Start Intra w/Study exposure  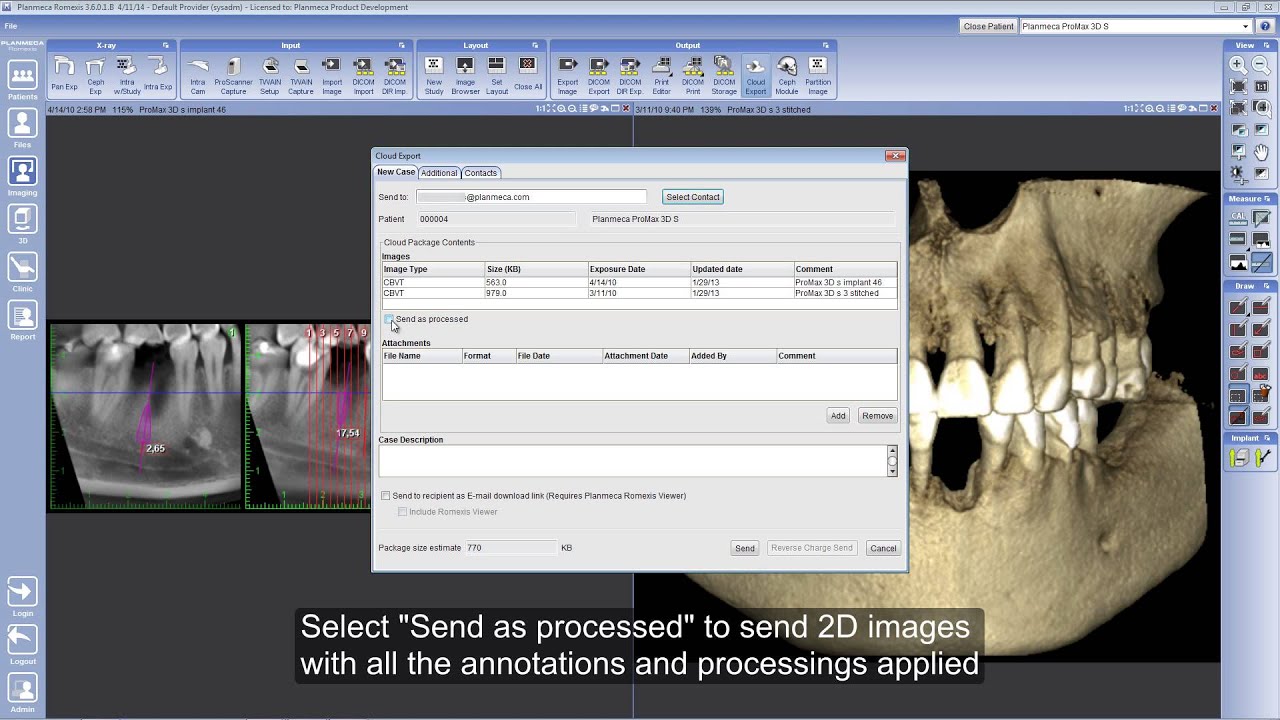click(126, 75)
